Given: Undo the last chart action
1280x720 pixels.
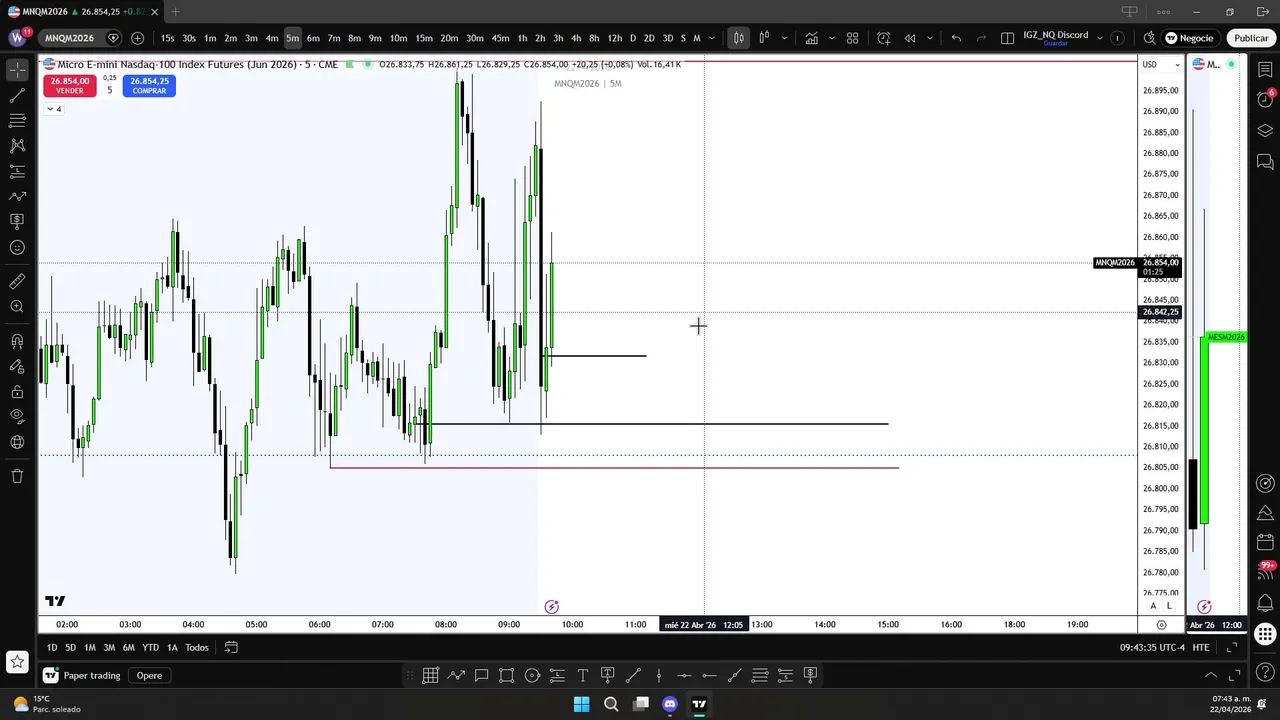Looking at the screenshot, I should tap(957, 38).
